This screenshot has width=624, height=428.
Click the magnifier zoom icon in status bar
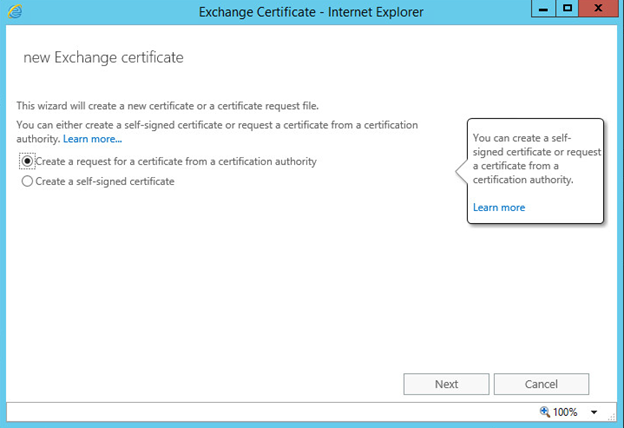(x=544, y=411)
